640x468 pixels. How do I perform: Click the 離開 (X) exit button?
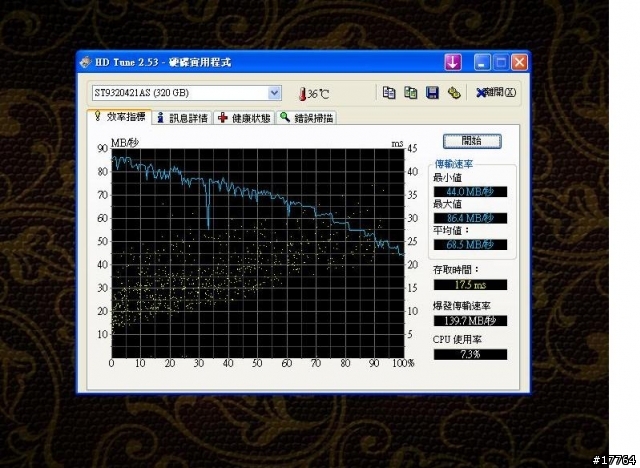[496, 93]
